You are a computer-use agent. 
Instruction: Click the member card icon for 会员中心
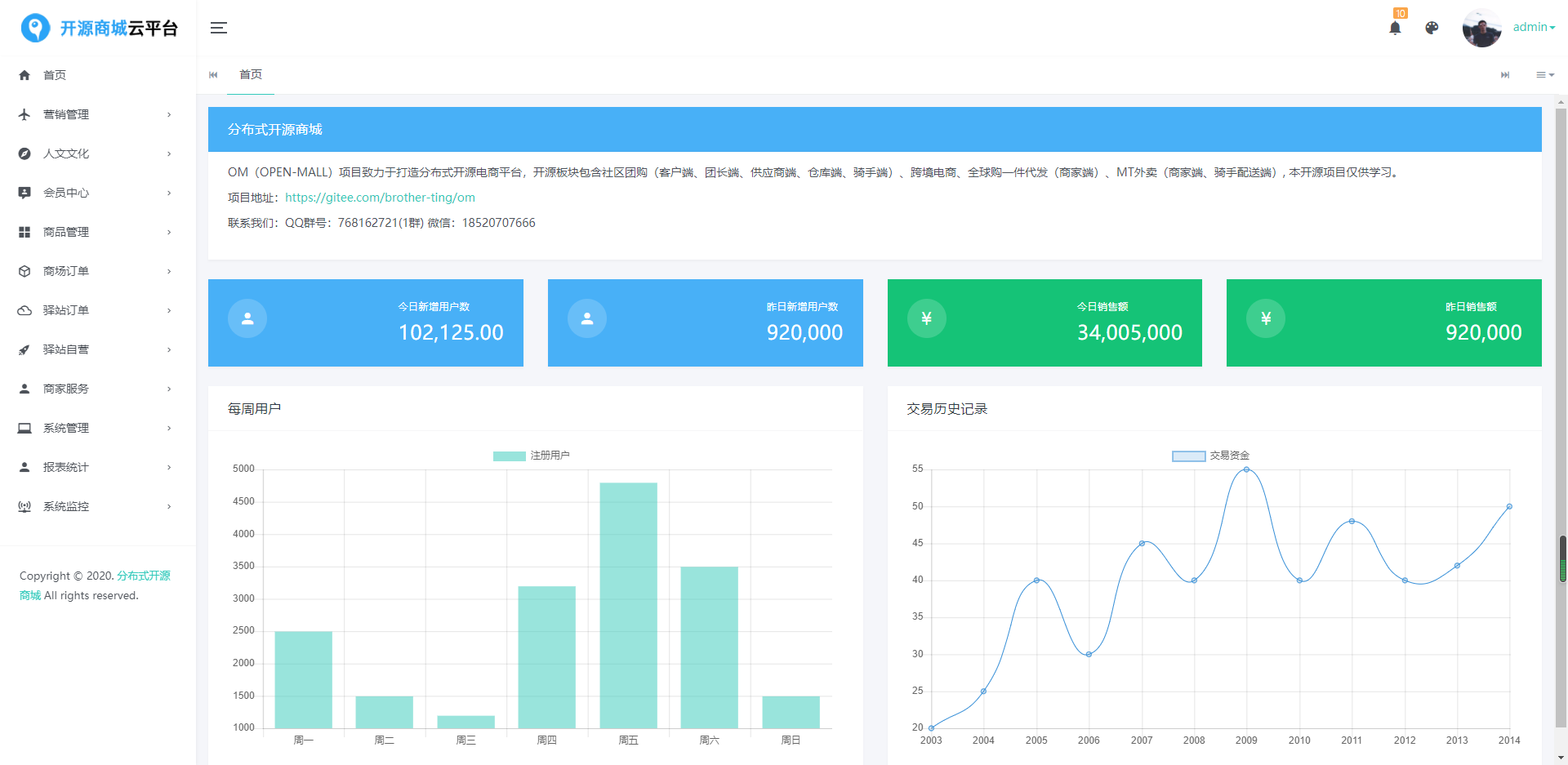click(x=24, y=193)
